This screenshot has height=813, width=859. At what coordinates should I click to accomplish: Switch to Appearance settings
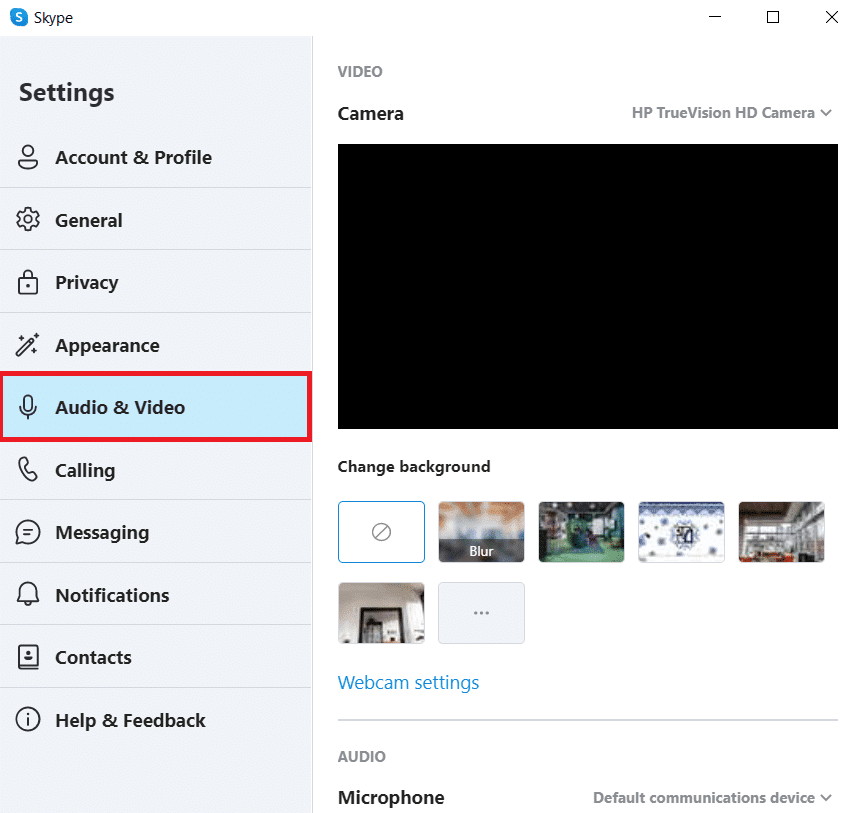(156, 345)
